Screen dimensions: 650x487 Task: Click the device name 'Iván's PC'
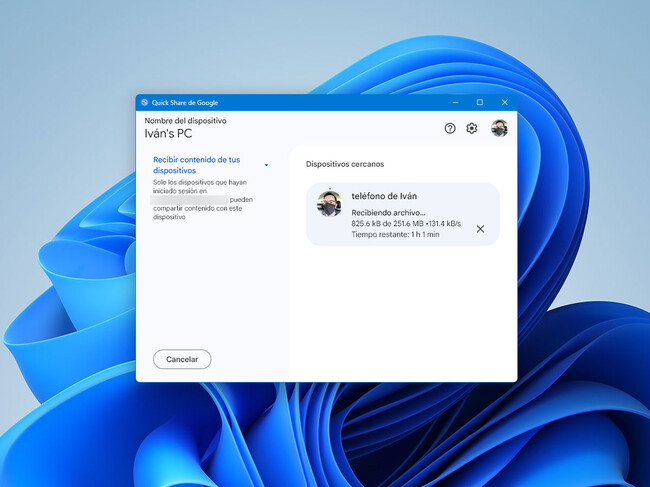[168, 133]
